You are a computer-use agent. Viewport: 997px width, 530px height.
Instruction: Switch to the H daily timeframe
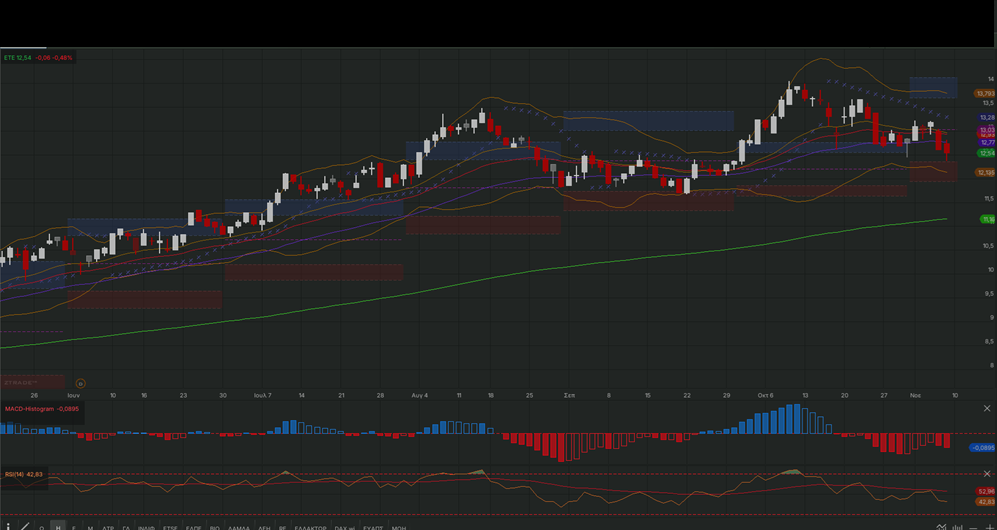[x=58, y=527]
